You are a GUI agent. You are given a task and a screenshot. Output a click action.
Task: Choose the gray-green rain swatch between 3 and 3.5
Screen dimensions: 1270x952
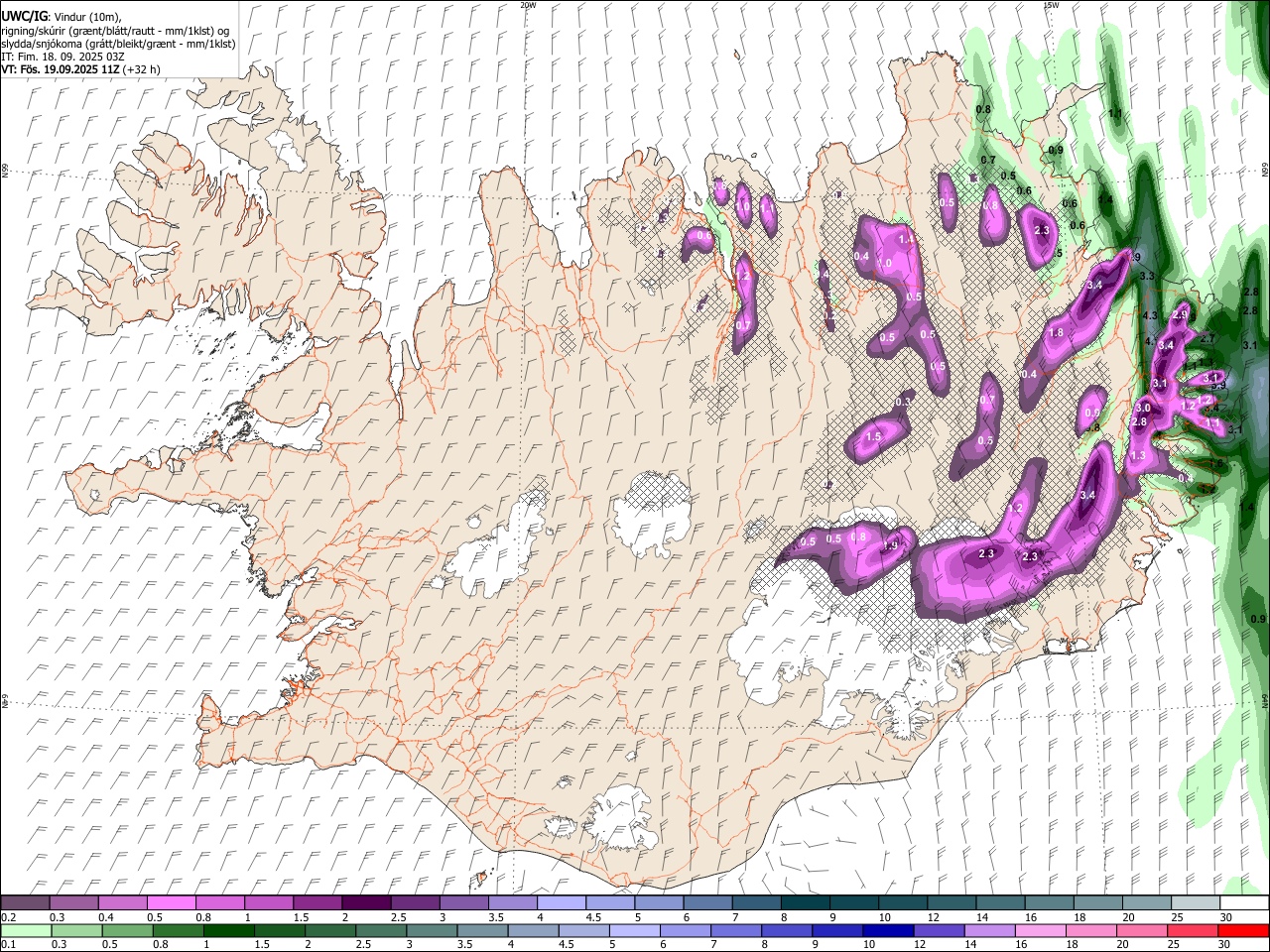click(x=432, y=930)
